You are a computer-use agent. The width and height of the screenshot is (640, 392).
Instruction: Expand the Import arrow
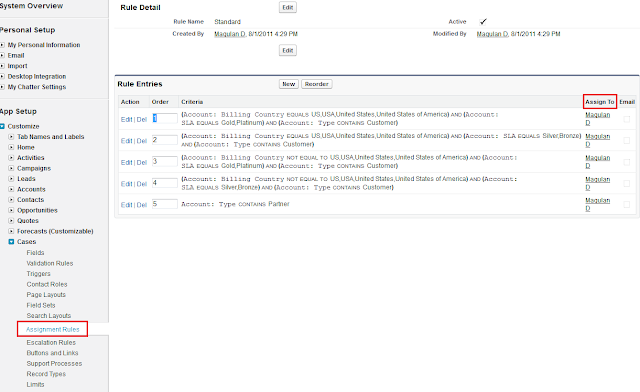tap(2, 66)
